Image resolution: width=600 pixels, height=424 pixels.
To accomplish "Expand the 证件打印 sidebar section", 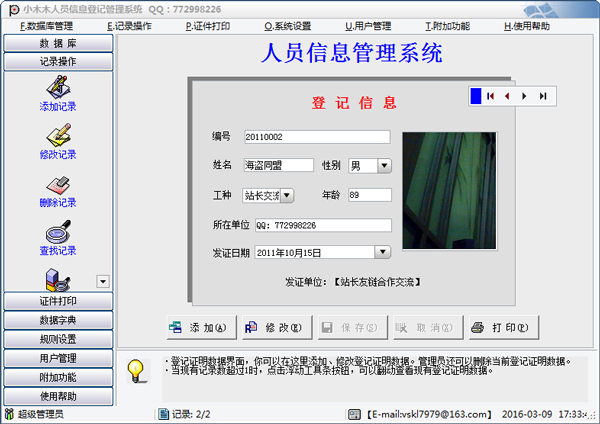I will (57, 301).
